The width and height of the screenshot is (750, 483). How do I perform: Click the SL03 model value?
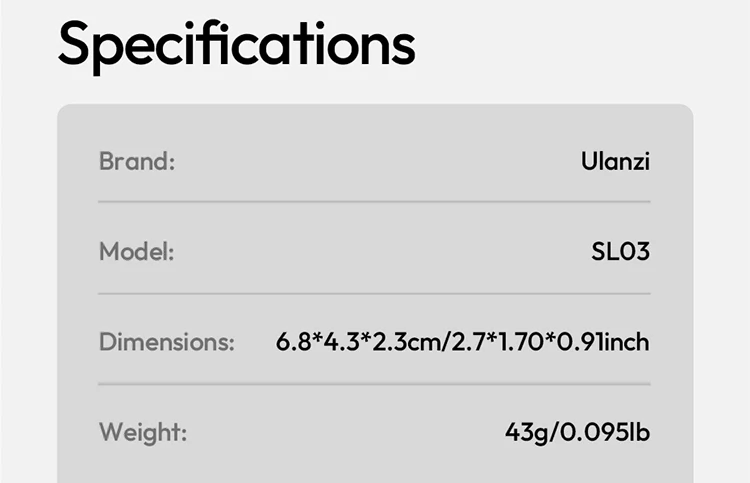click(620, 252)
